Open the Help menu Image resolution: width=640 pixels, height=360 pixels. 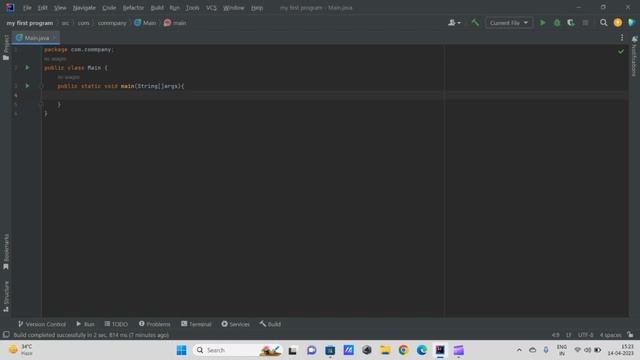point(257,8)
